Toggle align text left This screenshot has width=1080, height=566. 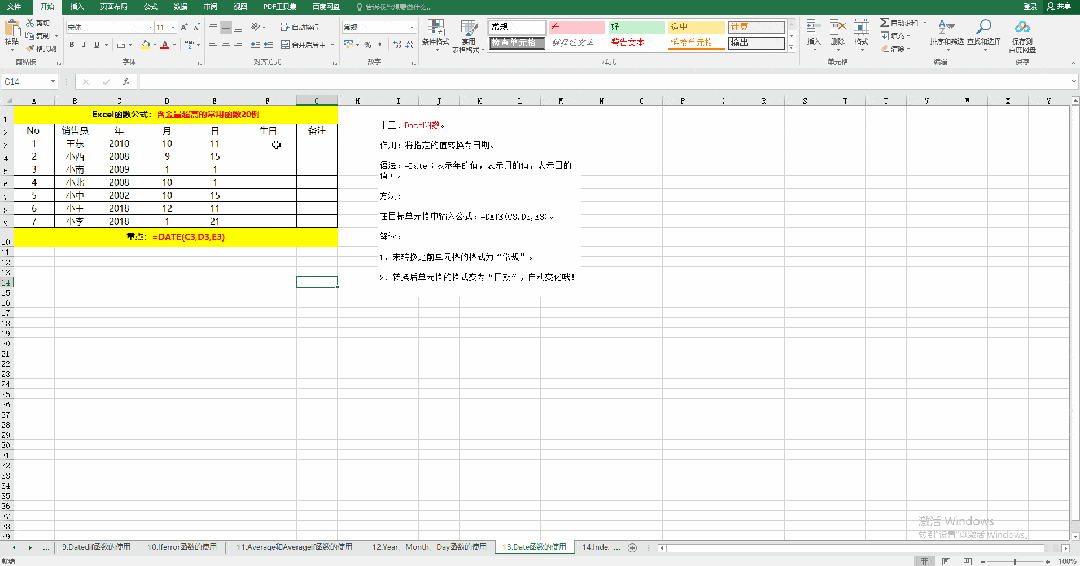214,45
